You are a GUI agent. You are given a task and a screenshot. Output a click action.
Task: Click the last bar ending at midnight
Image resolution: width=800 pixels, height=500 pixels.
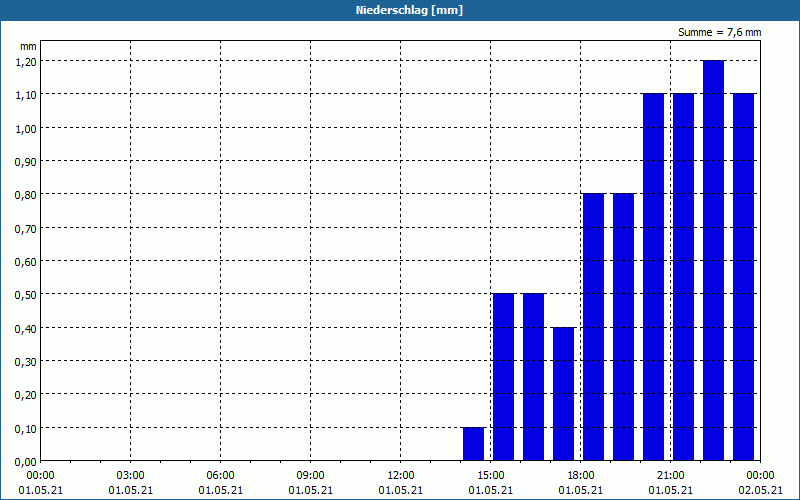pyautogui.click(x=743, y=277)
